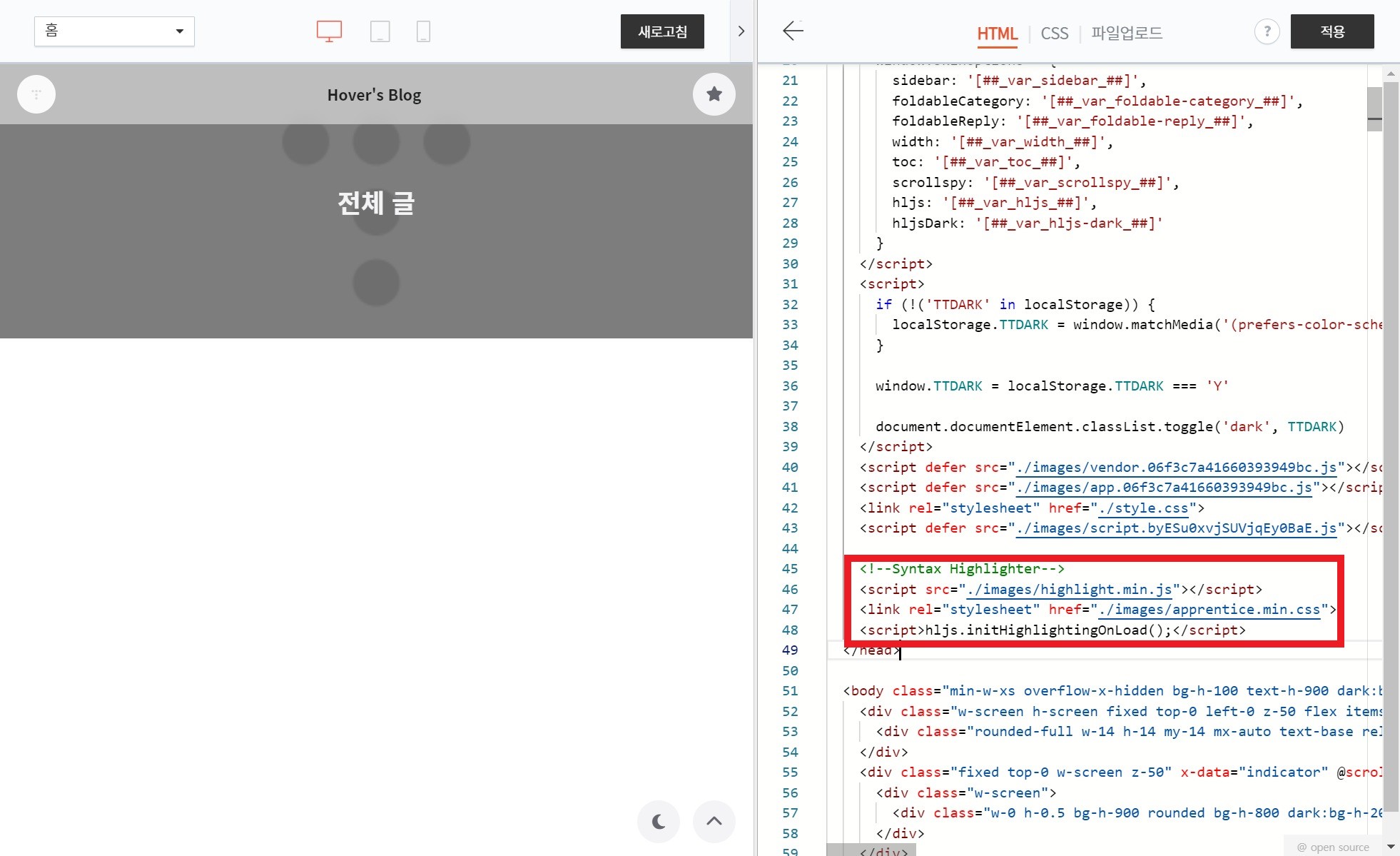Image resolution: width=1400 pixels, height=856 pixels.
Task: Select the HTML tab
Action: point(997,34)
